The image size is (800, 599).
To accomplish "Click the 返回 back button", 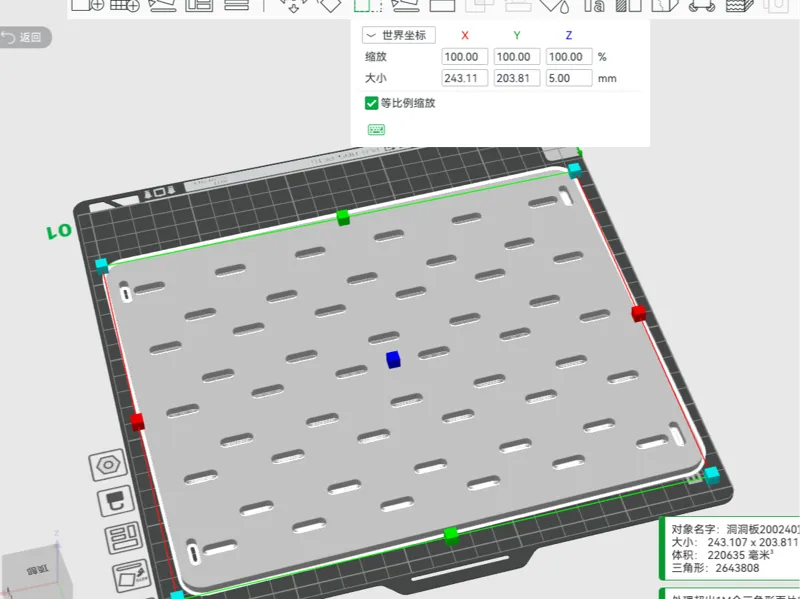I will (26, 37).
